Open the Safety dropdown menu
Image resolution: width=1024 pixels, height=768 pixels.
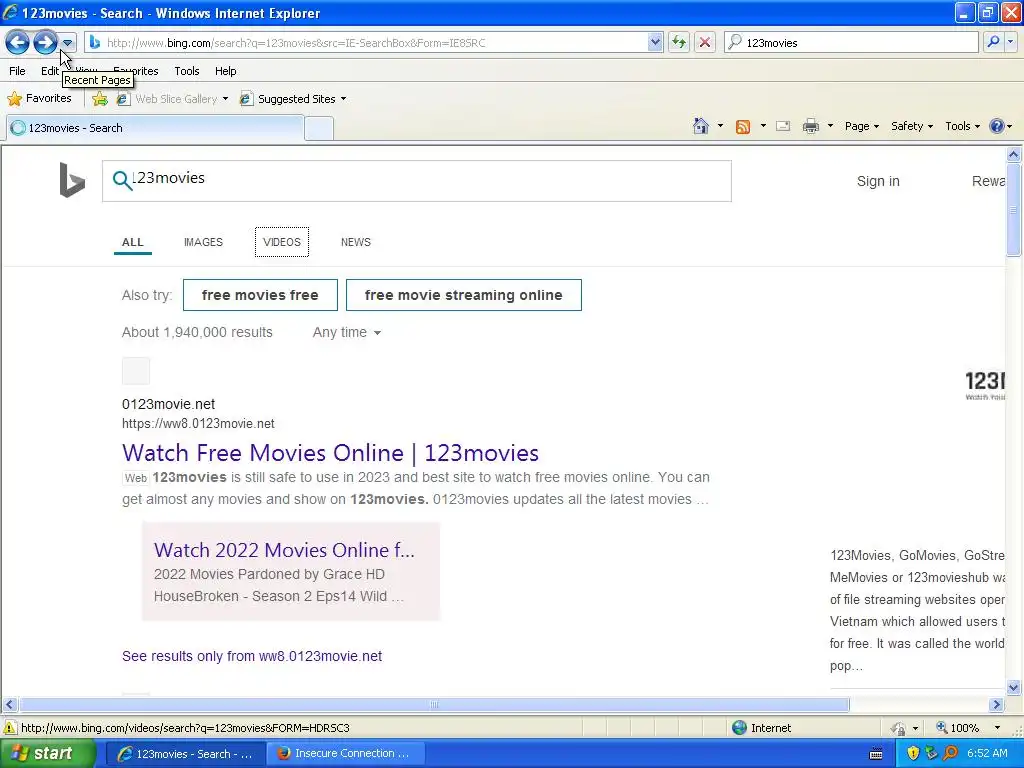click(x=912, y=126)
